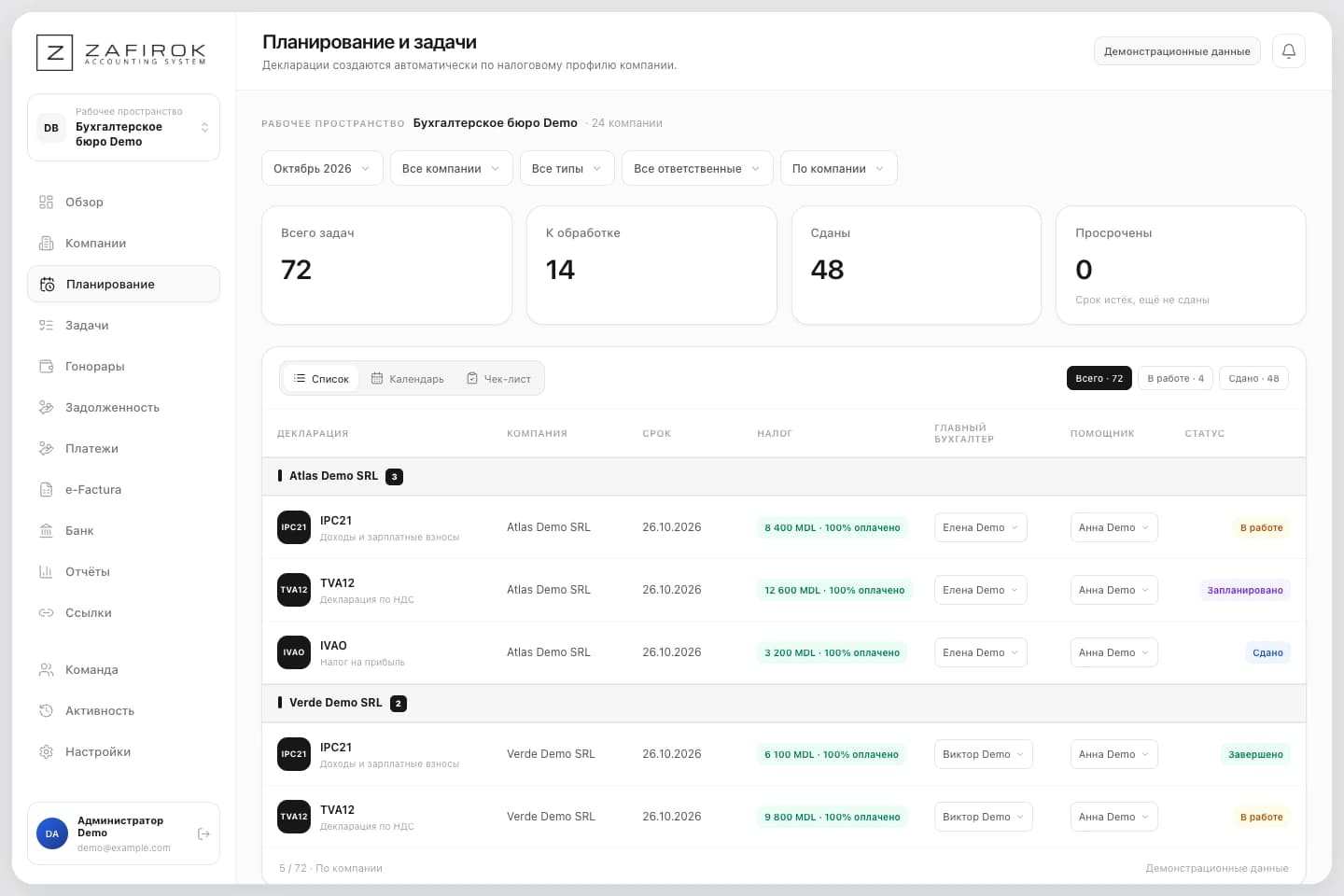Click the logout icon beside Администратор Demo

click(x=203, y=833)
